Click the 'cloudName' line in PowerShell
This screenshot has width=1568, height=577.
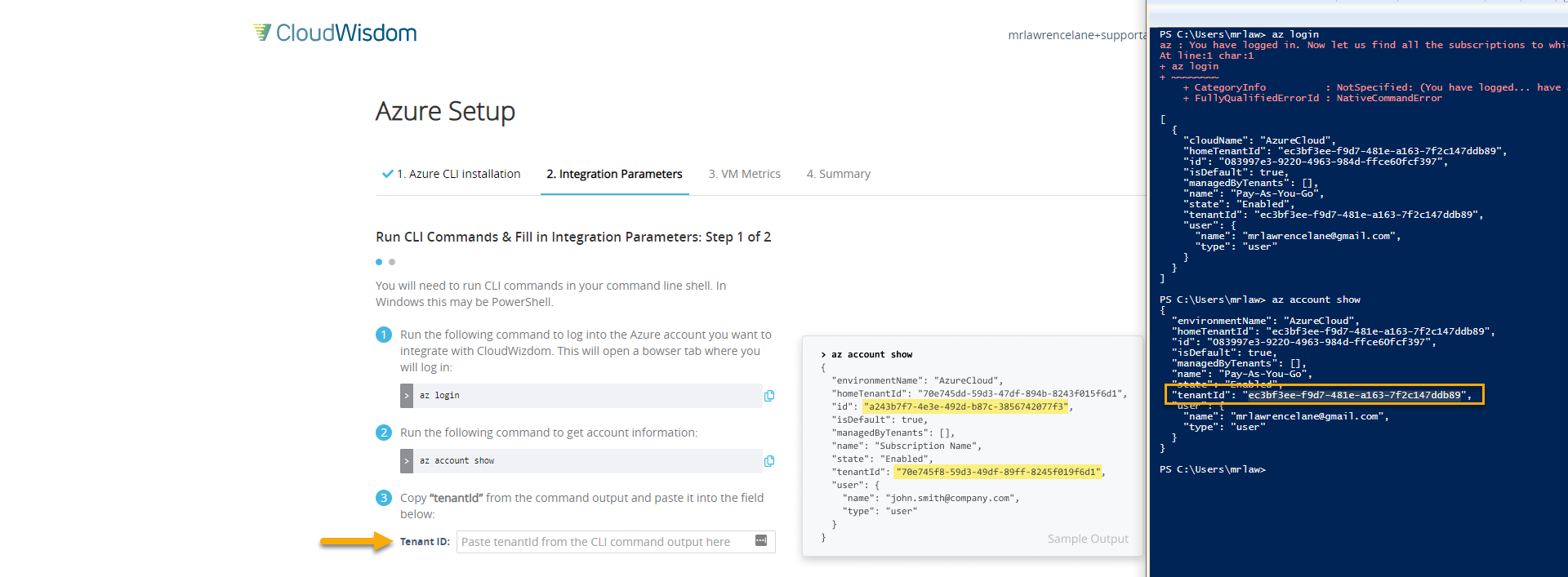click(1259, 140)
